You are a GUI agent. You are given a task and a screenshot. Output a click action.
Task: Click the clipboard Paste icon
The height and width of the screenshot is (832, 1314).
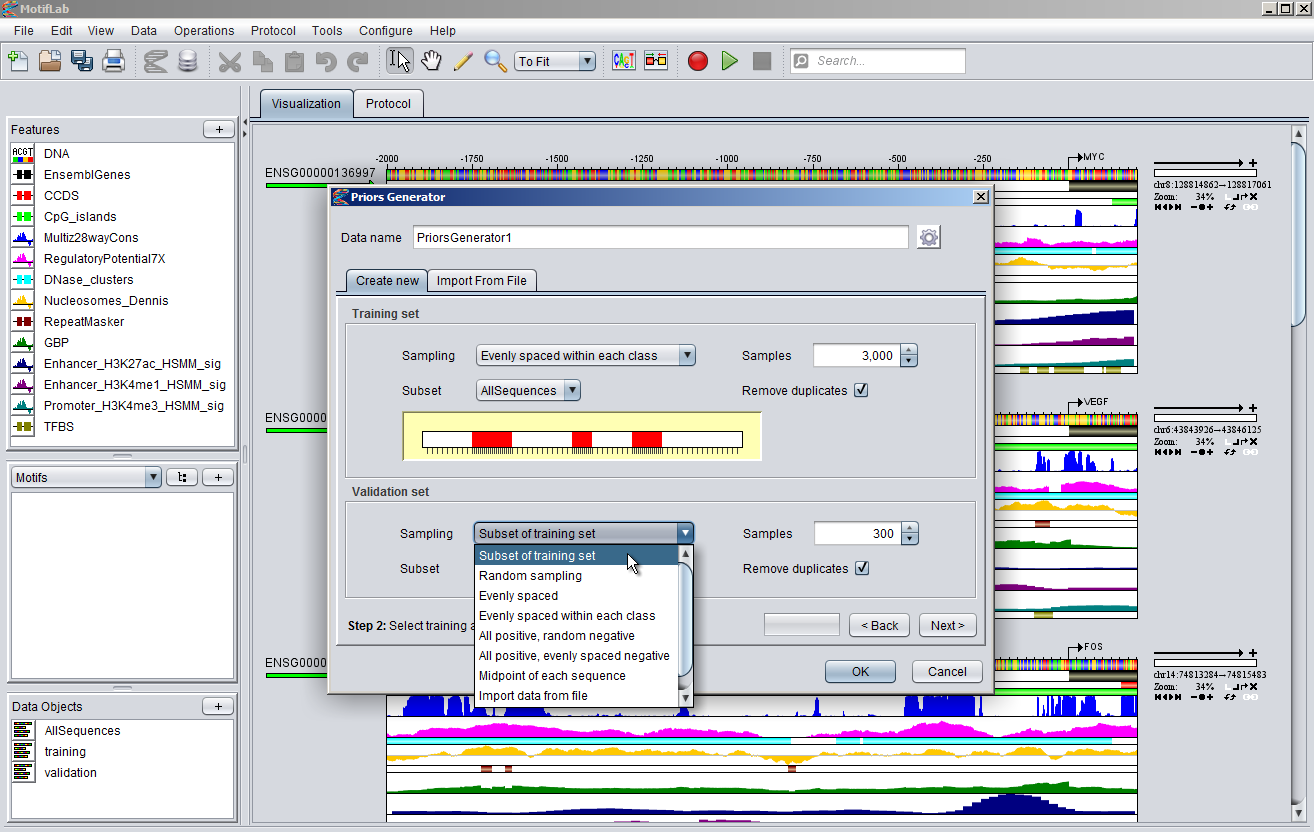point(294,61)
